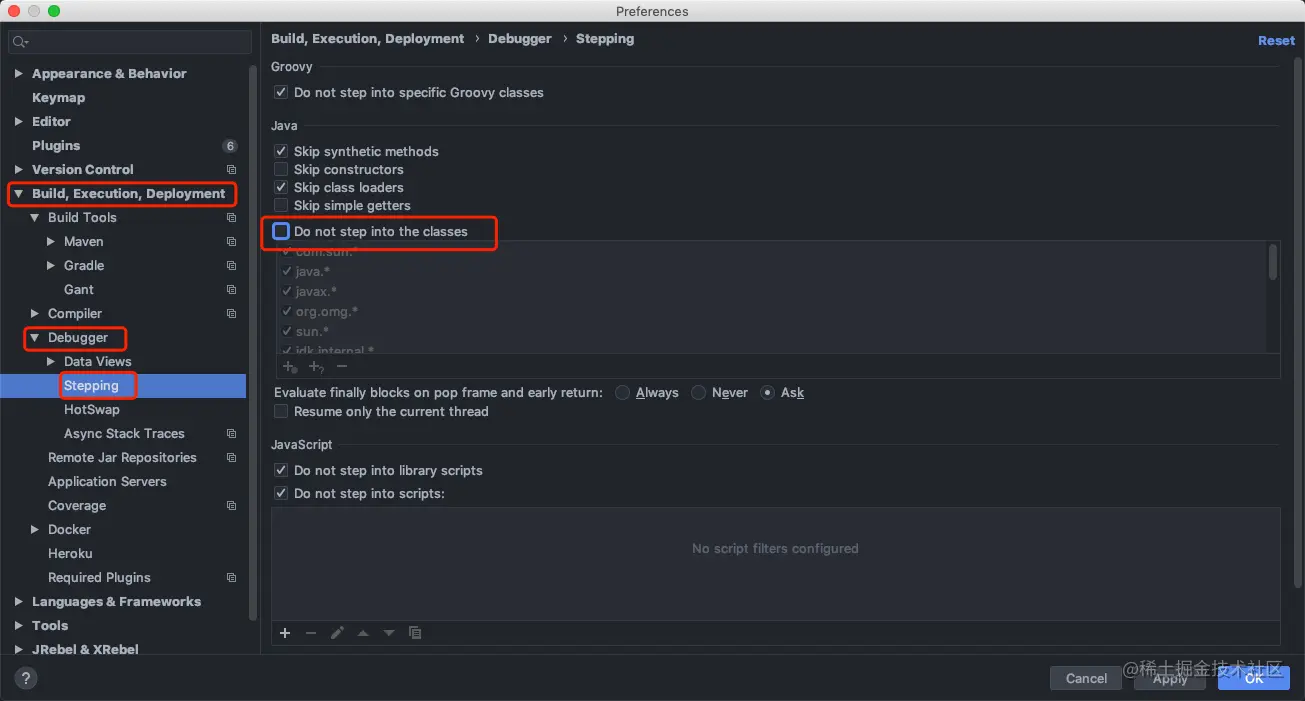Collapse the Debugger node arrow
1305x701 pixels.
tap(35, 338)
